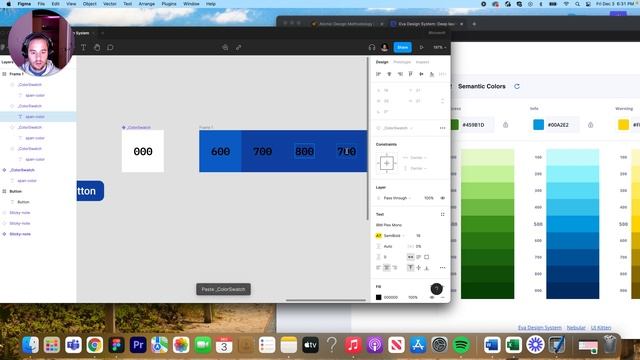Start the prototype with Present play icon

pos(421,47)
